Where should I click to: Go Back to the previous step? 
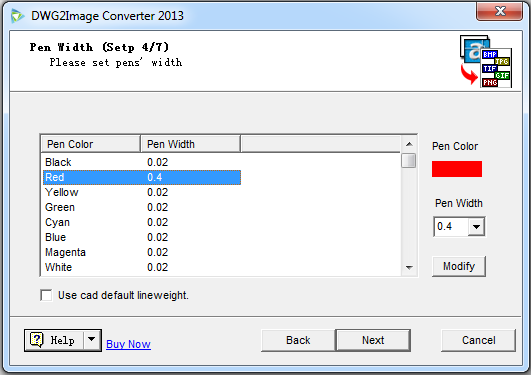click(x=298, y=340)
